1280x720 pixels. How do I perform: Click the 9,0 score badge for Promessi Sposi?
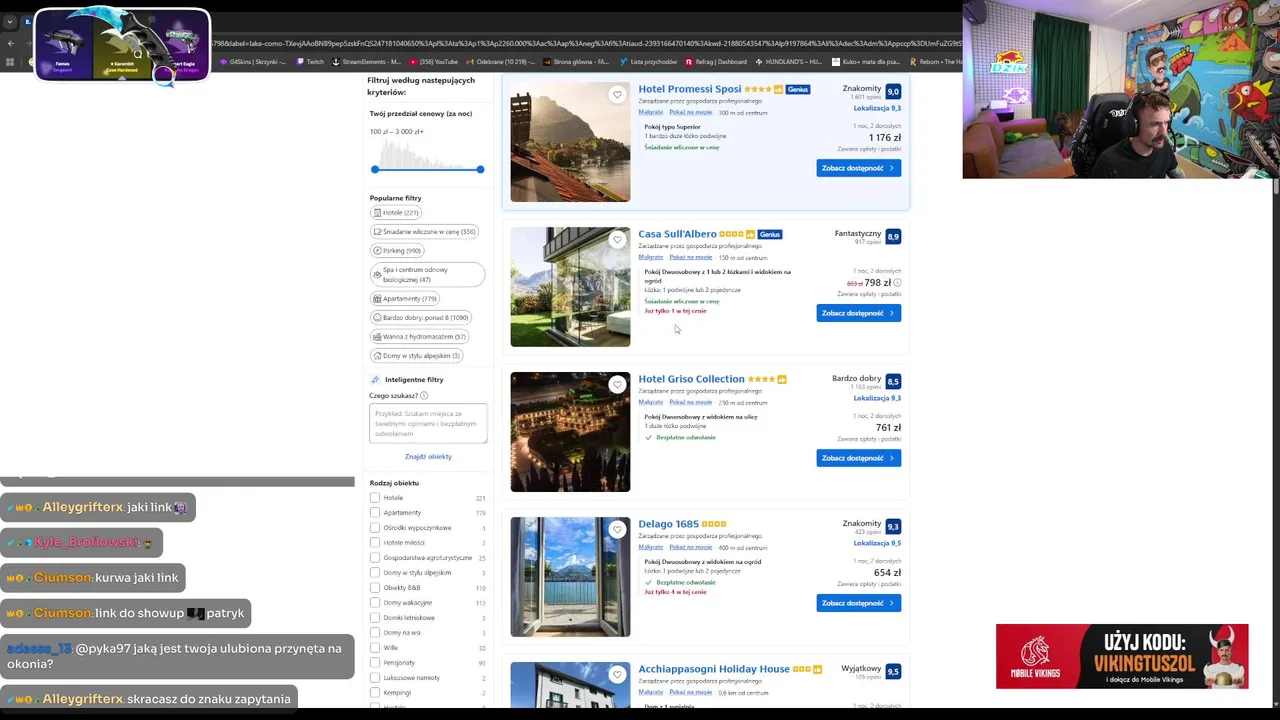pos(893,91)
